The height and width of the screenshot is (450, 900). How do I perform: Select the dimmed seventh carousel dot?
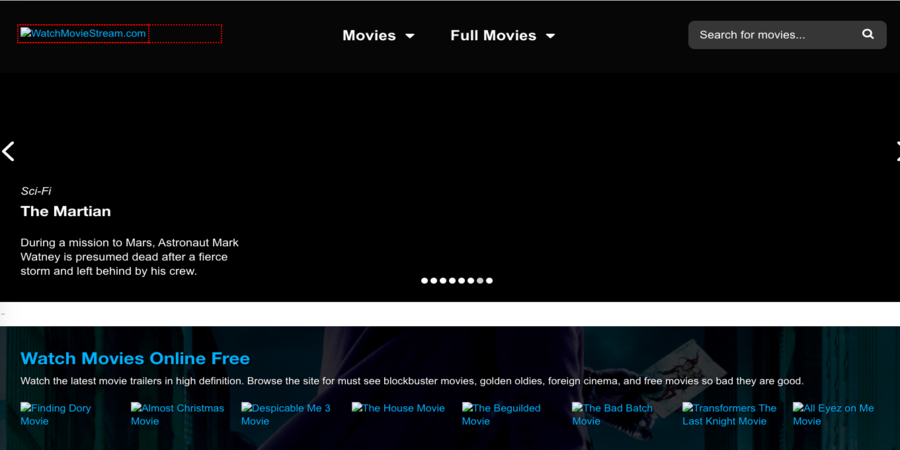click(x=480, y=281)
